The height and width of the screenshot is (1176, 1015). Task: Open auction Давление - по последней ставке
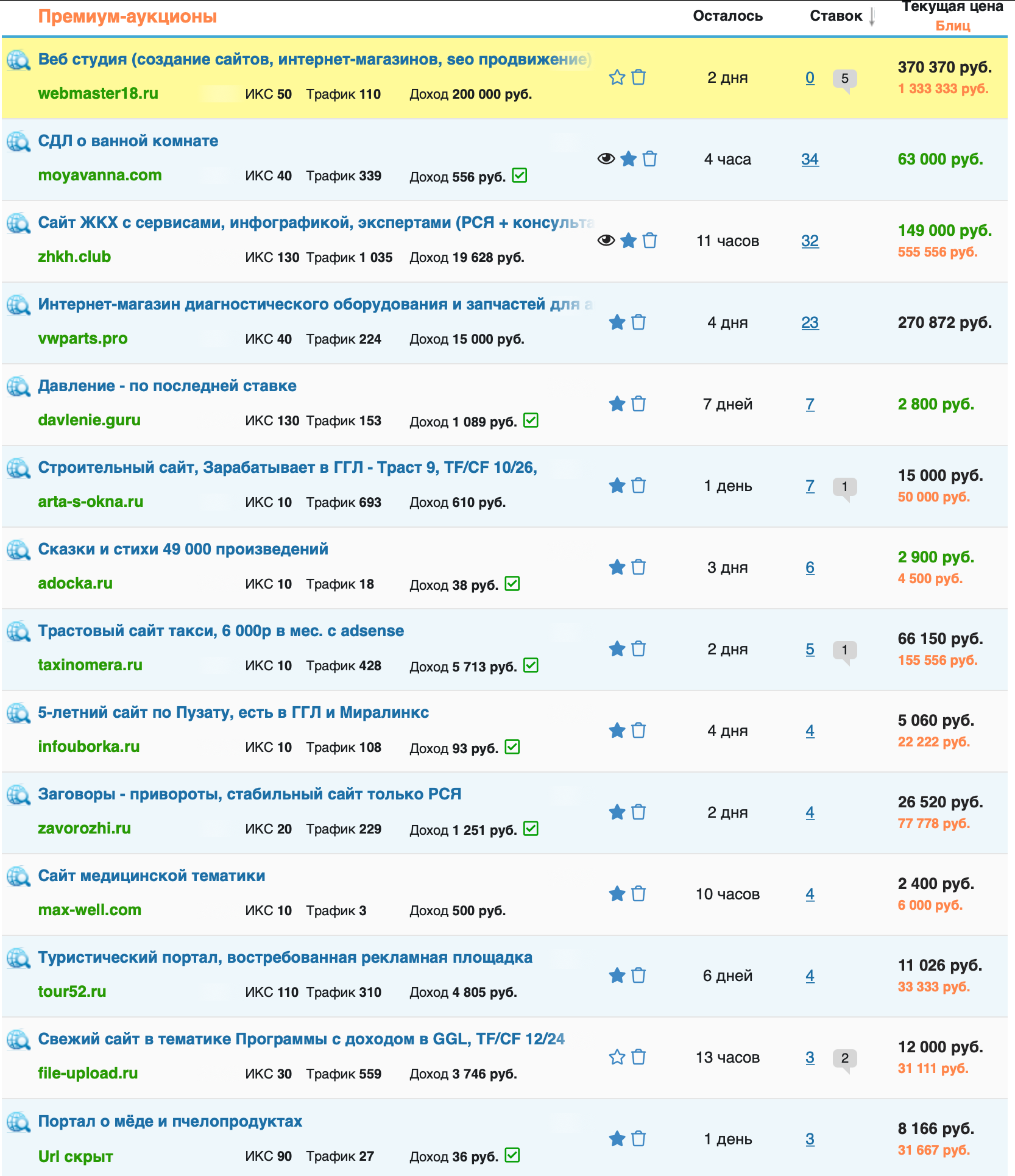(167, 386)
